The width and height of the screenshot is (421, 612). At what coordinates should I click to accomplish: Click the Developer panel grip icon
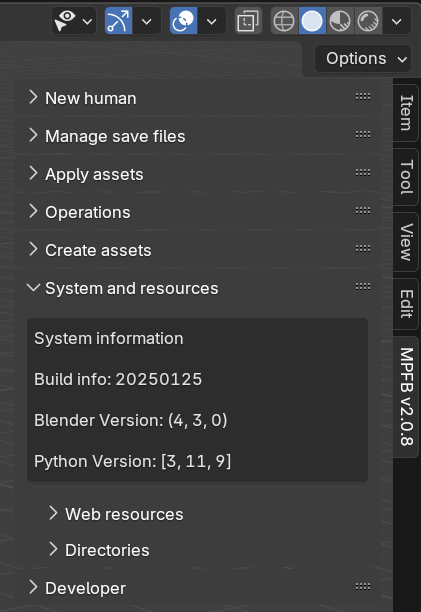(363, 586)
